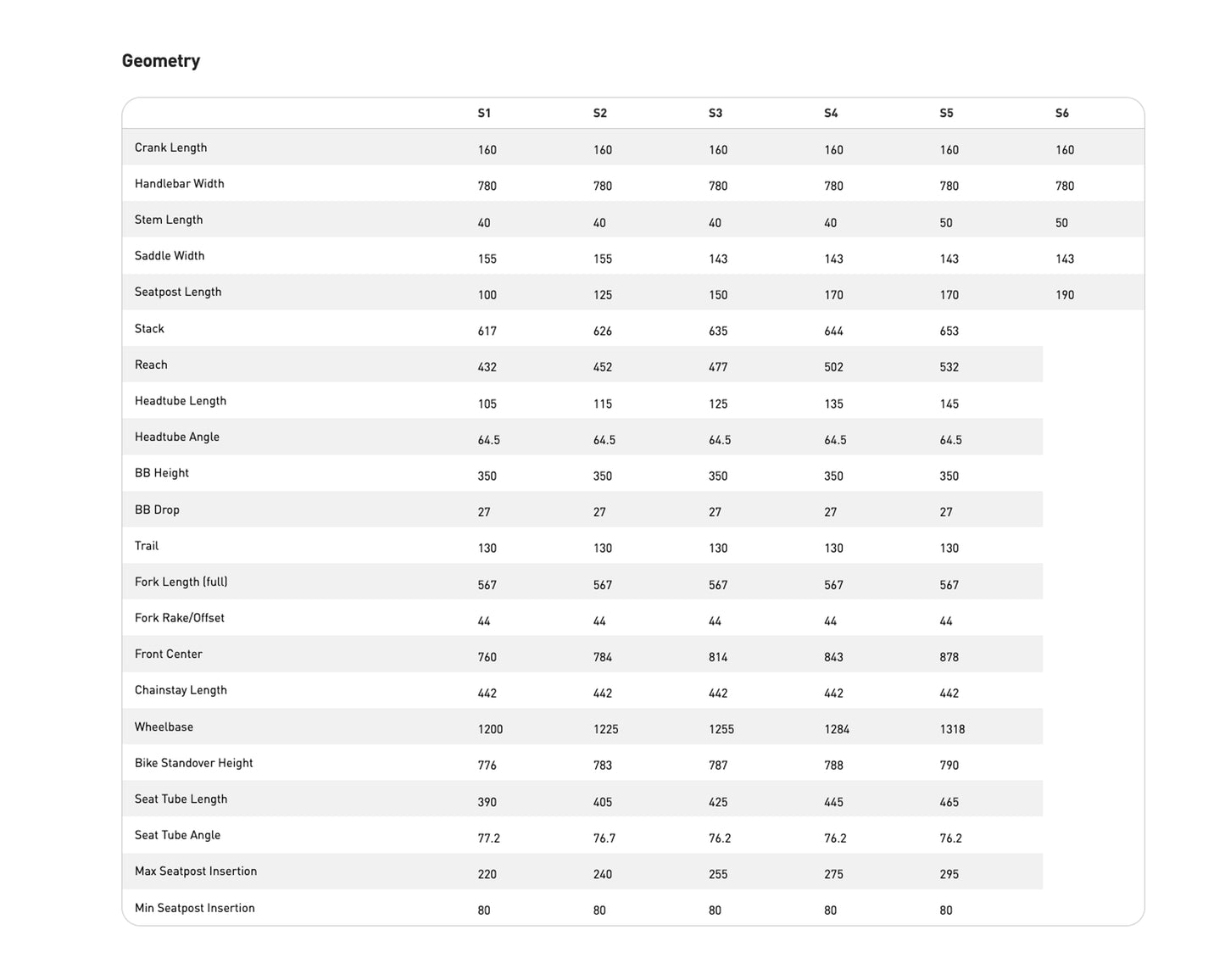
Task: Click the S1 stack value 617
Action: 487,331
